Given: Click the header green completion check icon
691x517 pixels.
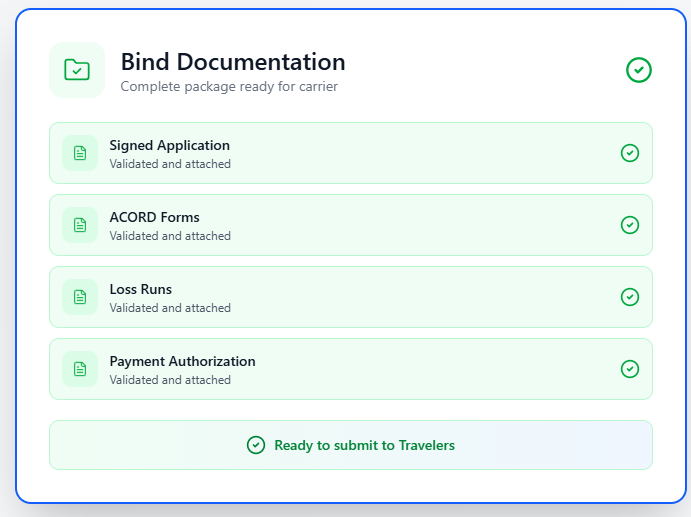Looking at the screenshot, I should click(639, 70).
